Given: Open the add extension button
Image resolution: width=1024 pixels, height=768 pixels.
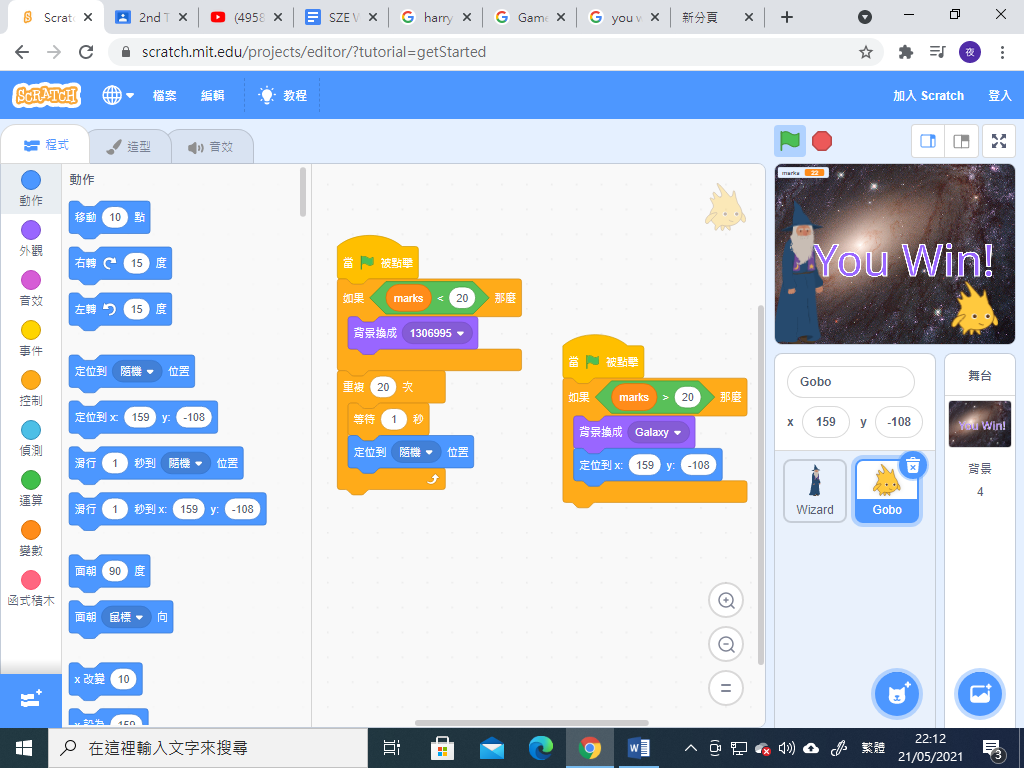Looking at the screenshot, I should 29,700.
